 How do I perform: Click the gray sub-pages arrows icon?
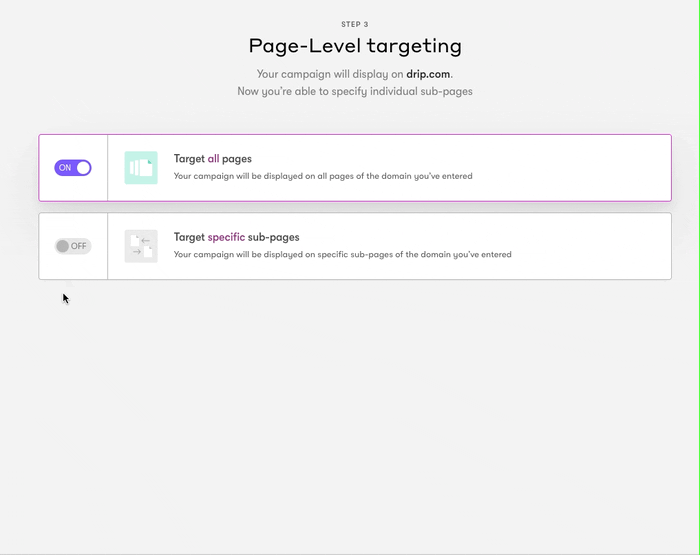tap(141, 246)
